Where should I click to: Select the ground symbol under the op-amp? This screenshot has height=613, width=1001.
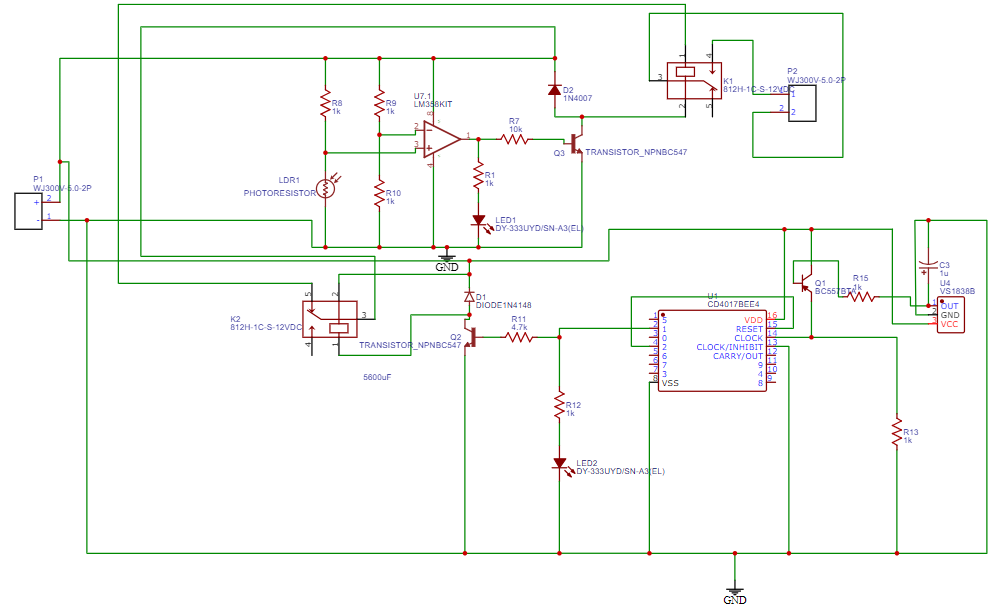coord(447,255)
